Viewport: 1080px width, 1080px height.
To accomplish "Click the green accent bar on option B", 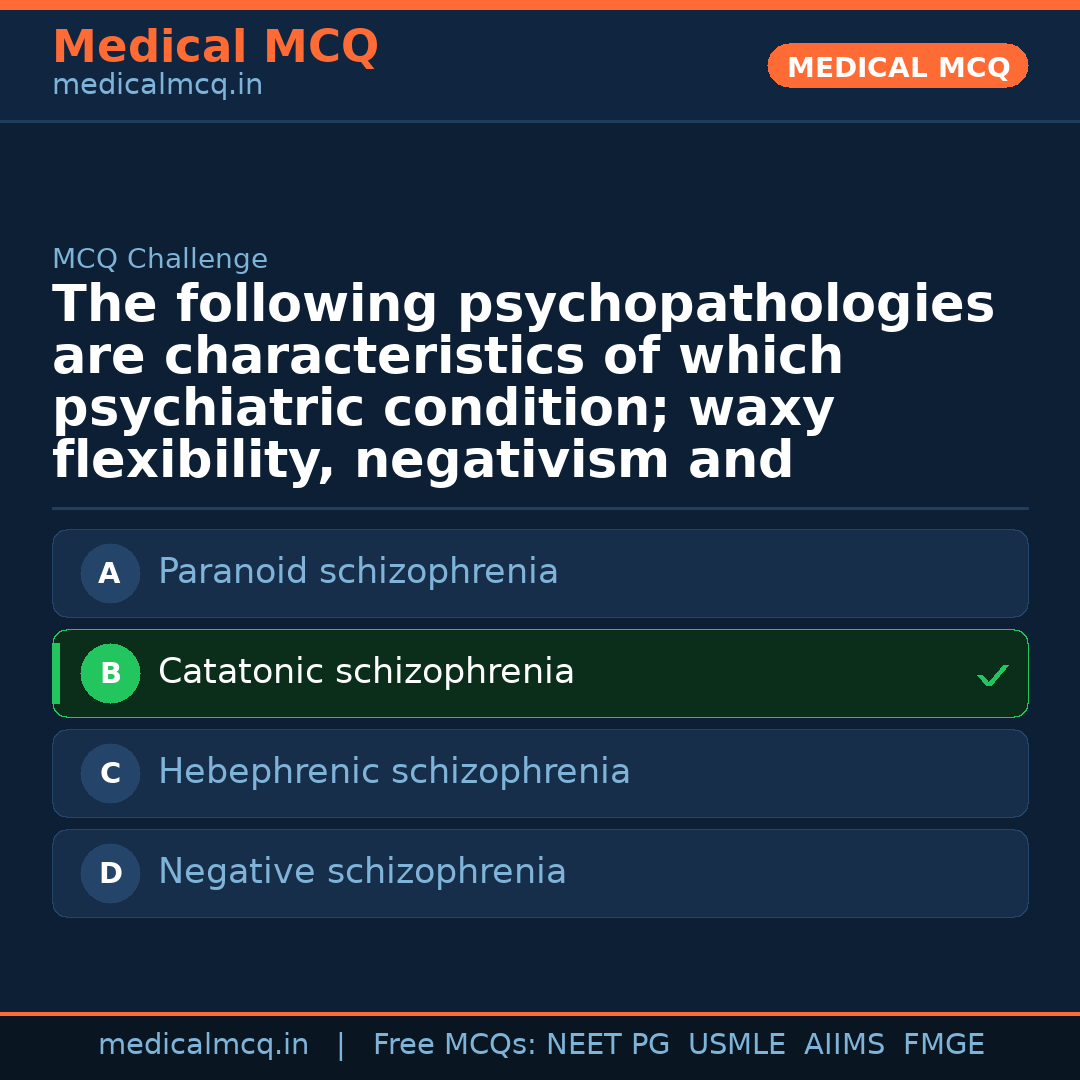I will click(x=56, y=674).
